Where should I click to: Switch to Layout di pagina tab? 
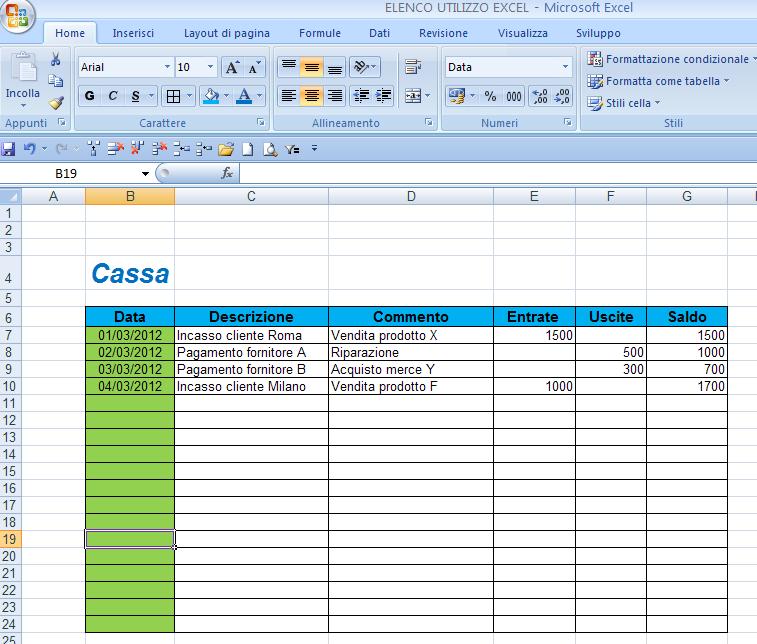click(226, 33)
